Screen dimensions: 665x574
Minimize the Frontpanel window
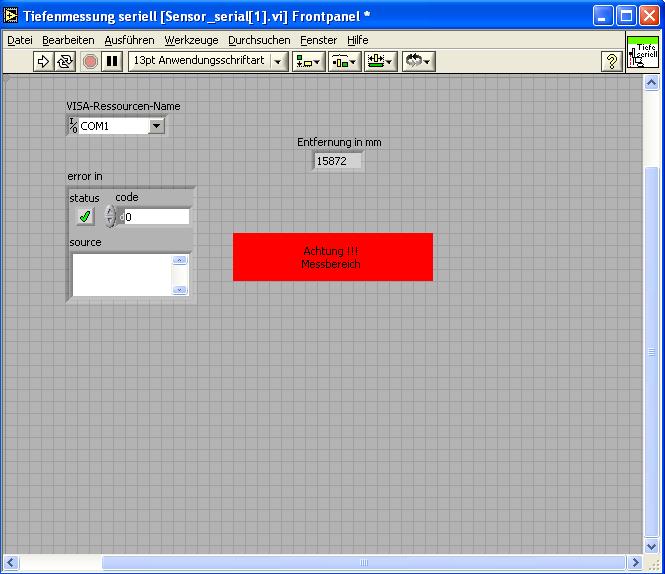pos(603,16)
